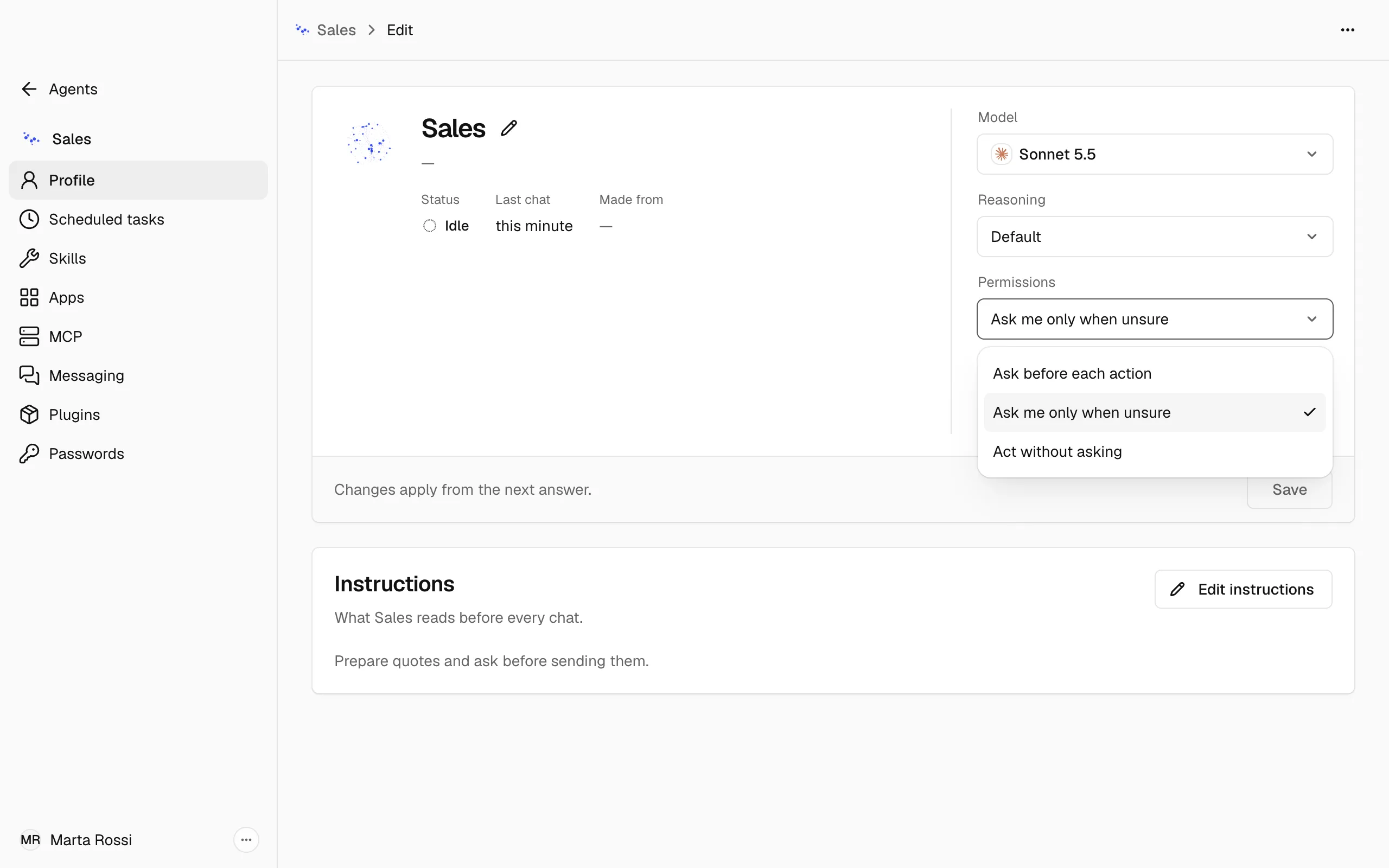Select Ask me only when unsure option
The width and height of the screenshot is (1389, 868).
tap(1155, 412)
